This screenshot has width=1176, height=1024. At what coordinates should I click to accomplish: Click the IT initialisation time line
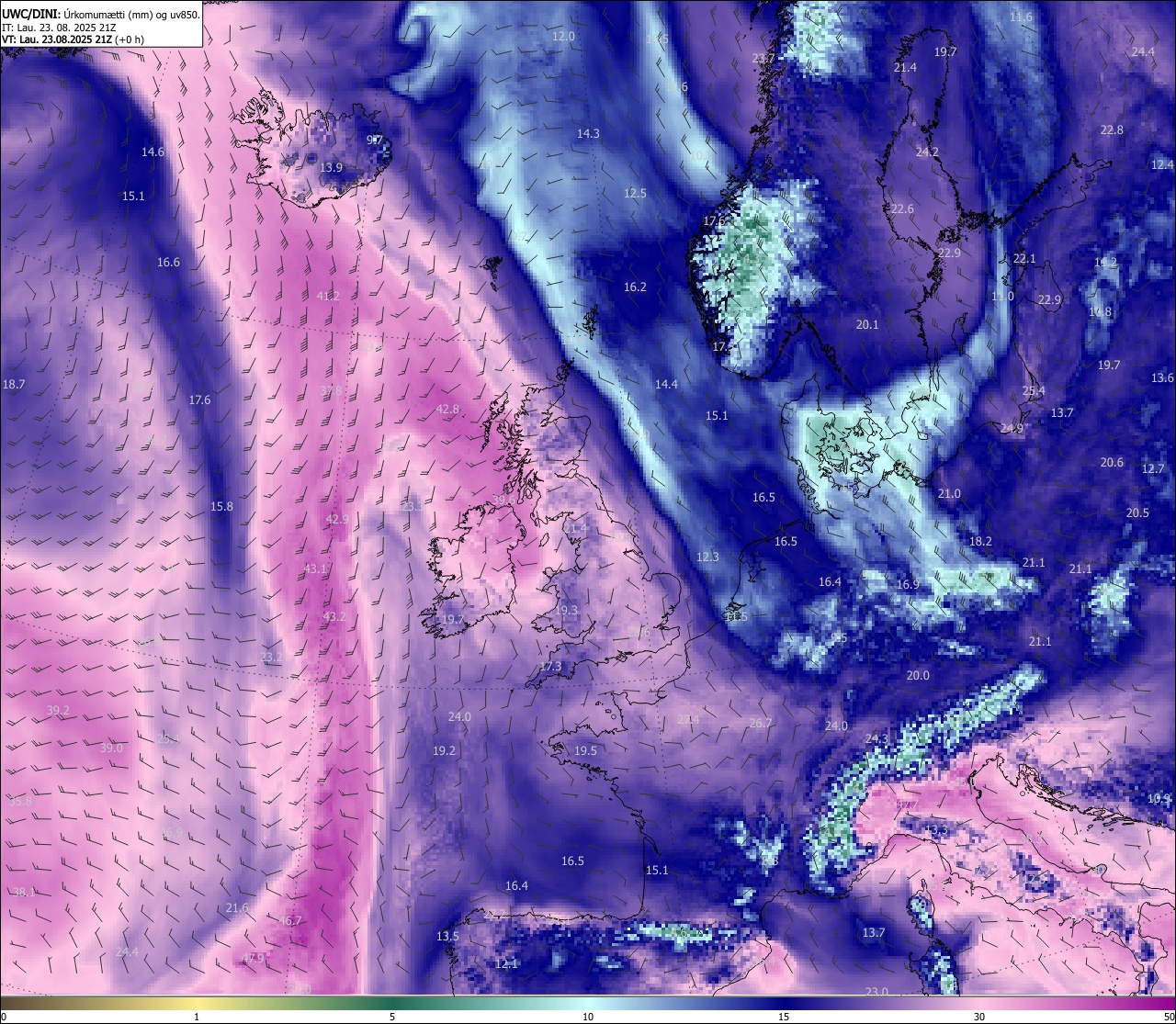coord(59,28)
